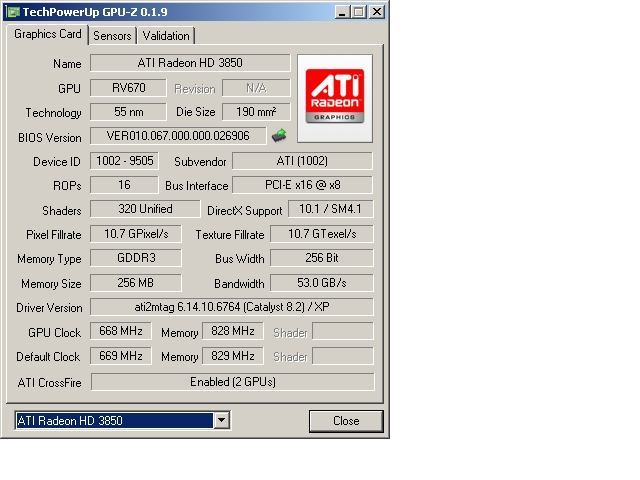Click the Die Size value 190 mm²
640x480 pixels.
pos(256,112)
